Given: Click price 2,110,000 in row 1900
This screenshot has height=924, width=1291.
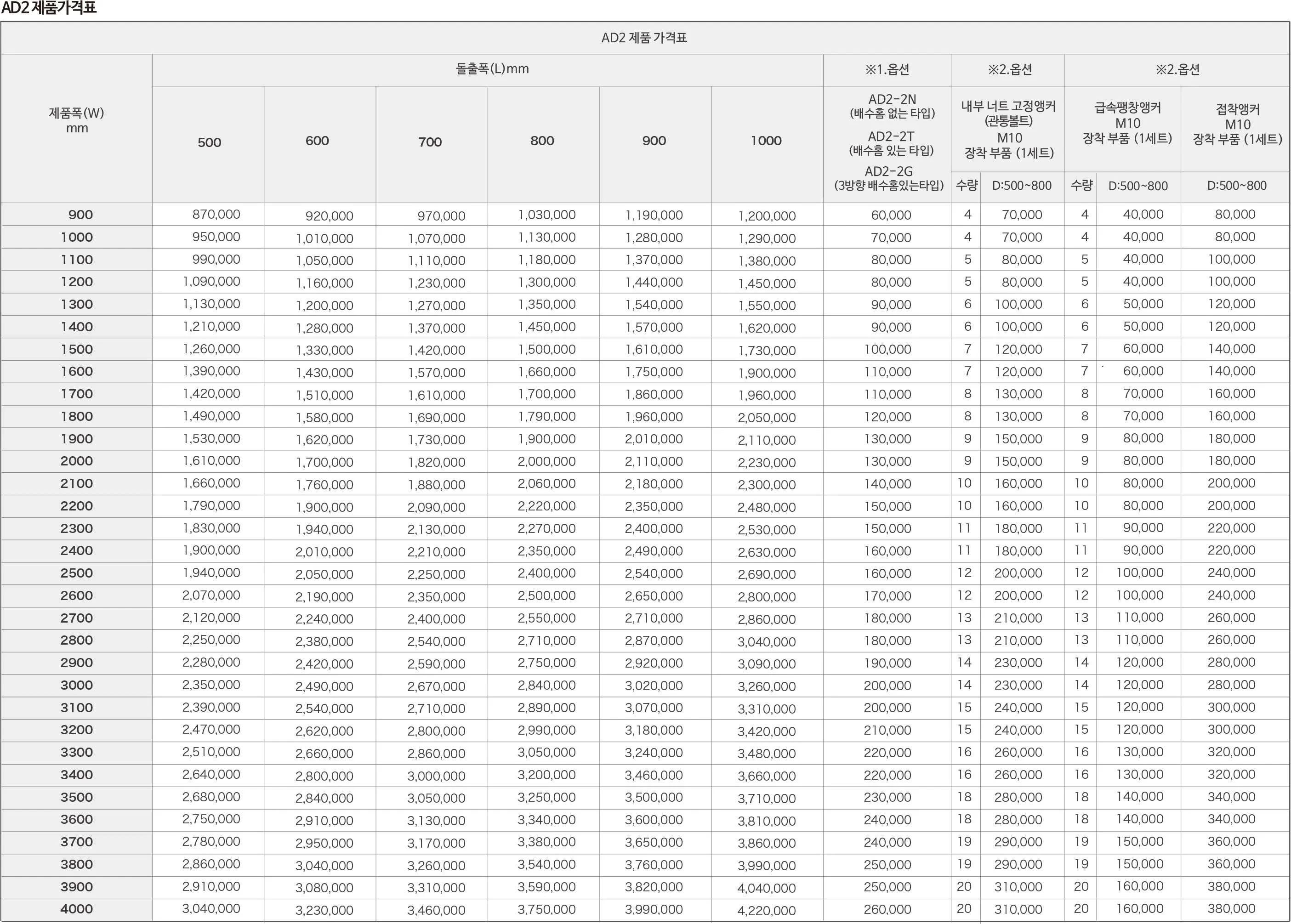Looking at the screenshot, I should point(767,440).
